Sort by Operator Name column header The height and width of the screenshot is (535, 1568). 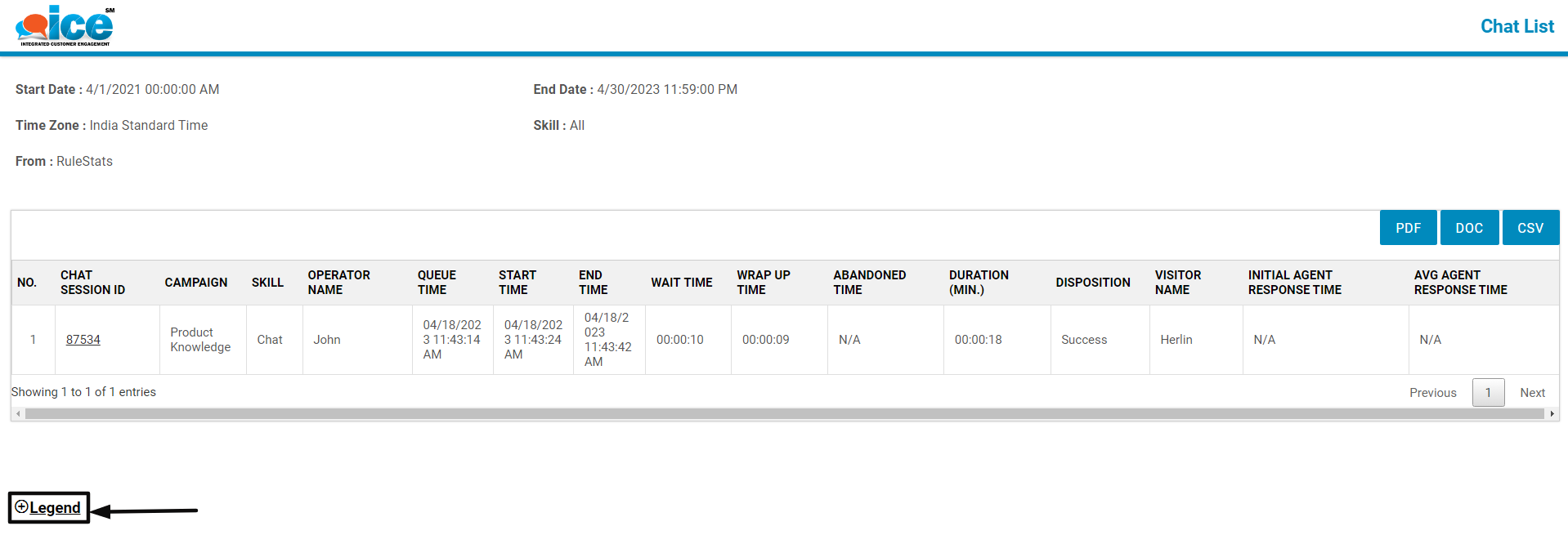pyautogui.click(x=338, y=283)
